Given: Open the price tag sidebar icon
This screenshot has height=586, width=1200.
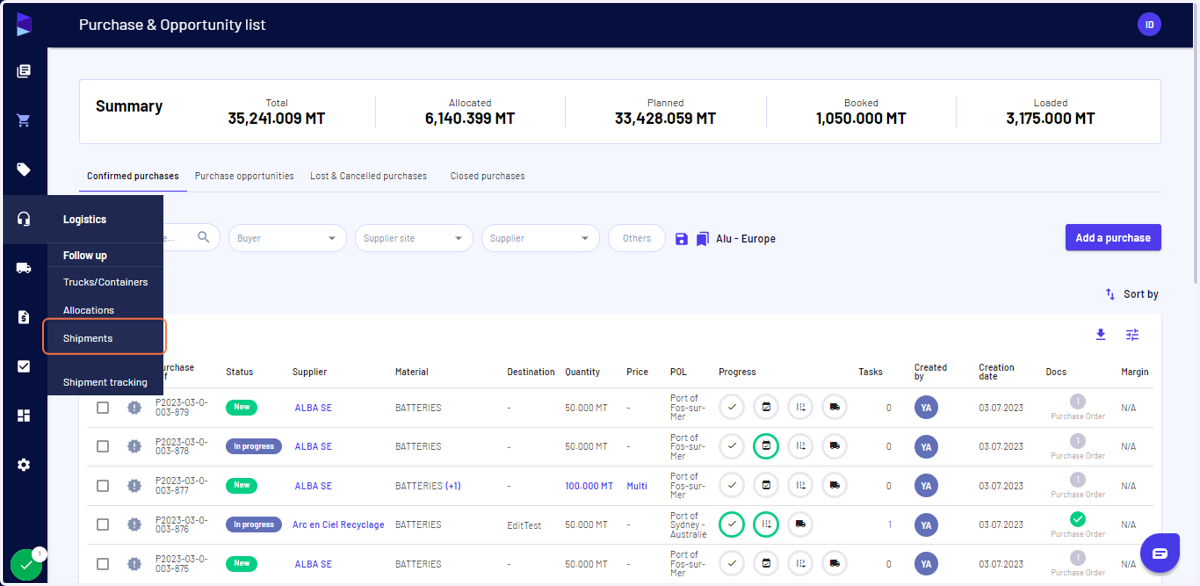Looking at the screenshot, I should pyautogui.click(x=24, y=169).
